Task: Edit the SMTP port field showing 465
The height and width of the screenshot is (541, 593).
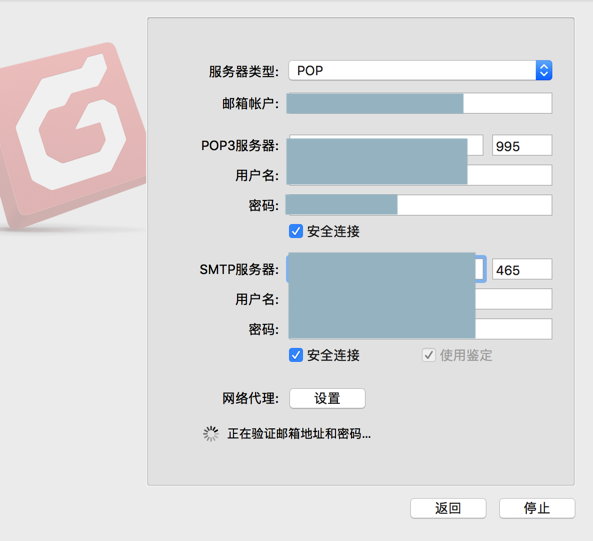Action: 522,269
